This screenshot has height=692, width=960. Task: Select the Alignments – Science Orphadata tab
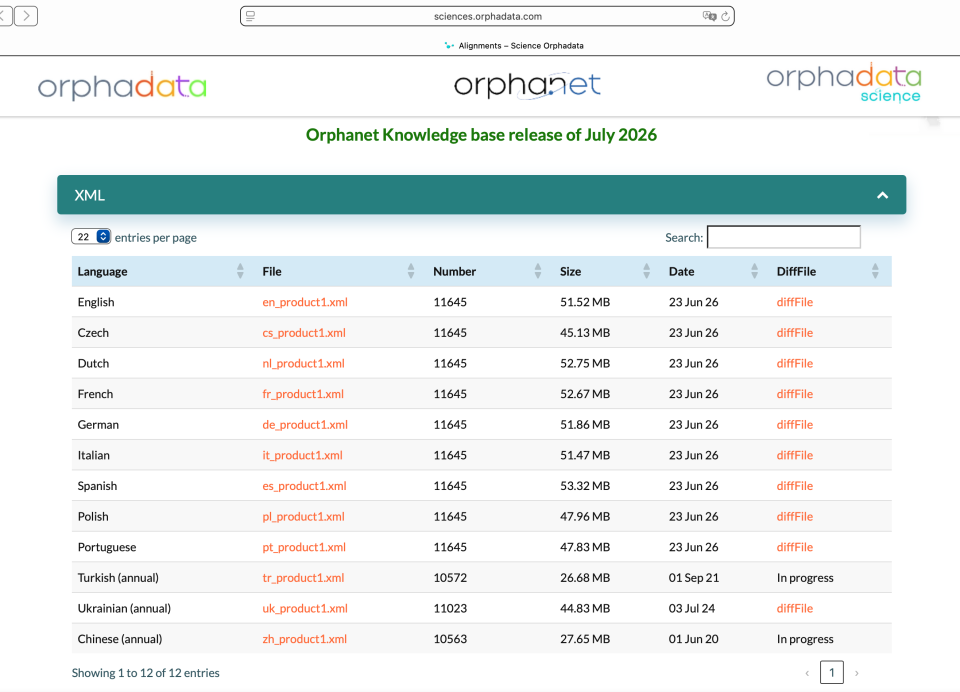(514, 45)
